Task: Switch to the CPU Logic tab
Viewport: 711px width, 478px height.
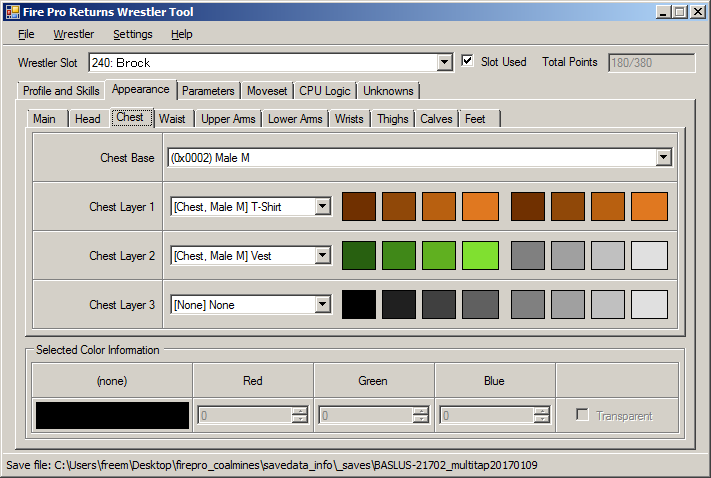Action: 325,91
